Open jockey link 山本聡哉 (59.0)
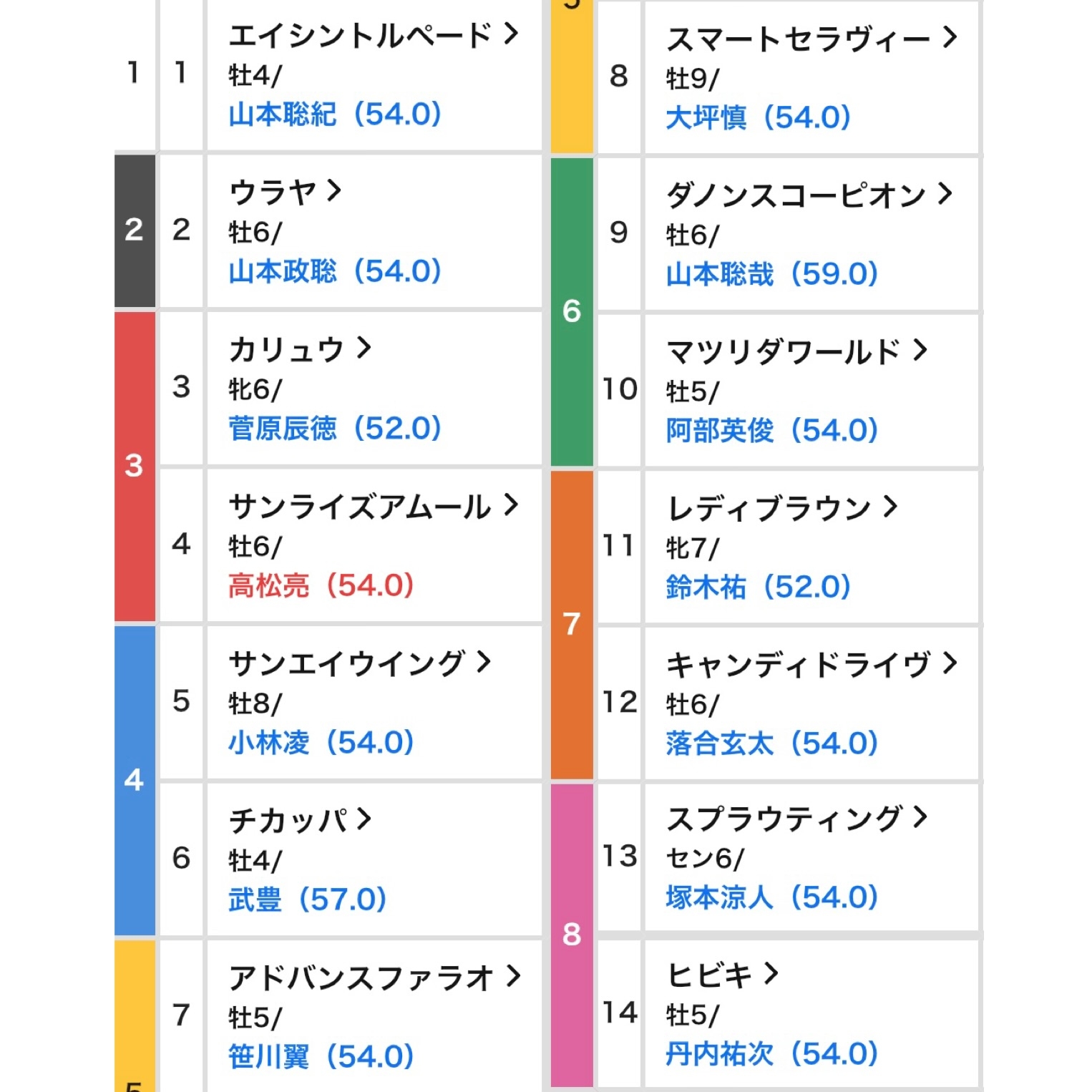The width and height of the screenshot is (1092, 1092). (x=772, y=273)
